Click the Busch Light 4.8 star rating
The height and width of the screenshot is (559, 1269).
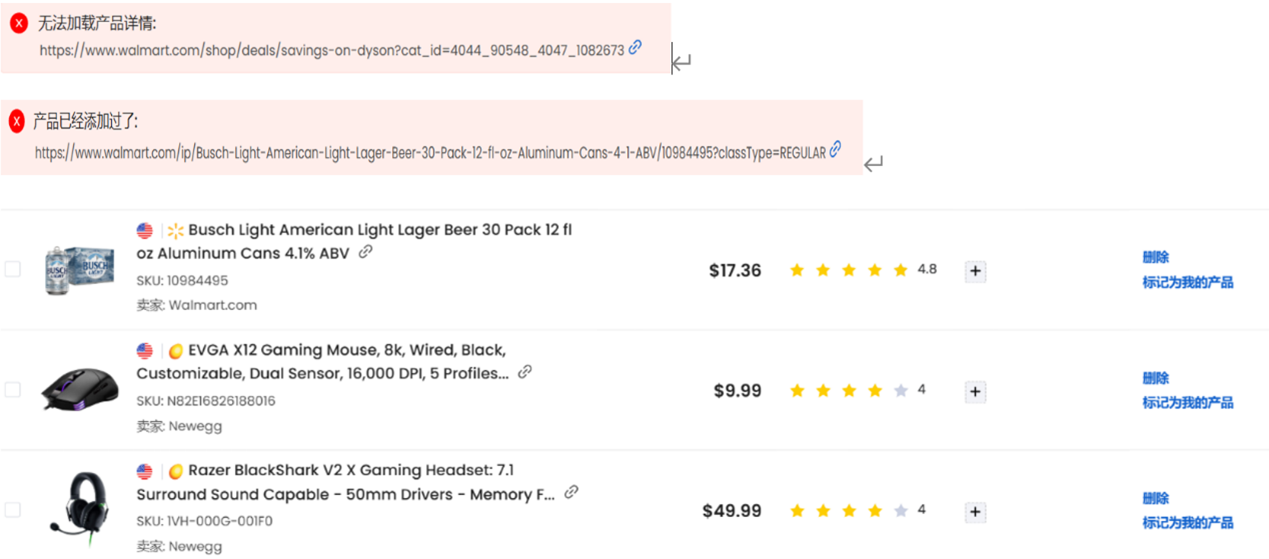(x=862, y=270)
